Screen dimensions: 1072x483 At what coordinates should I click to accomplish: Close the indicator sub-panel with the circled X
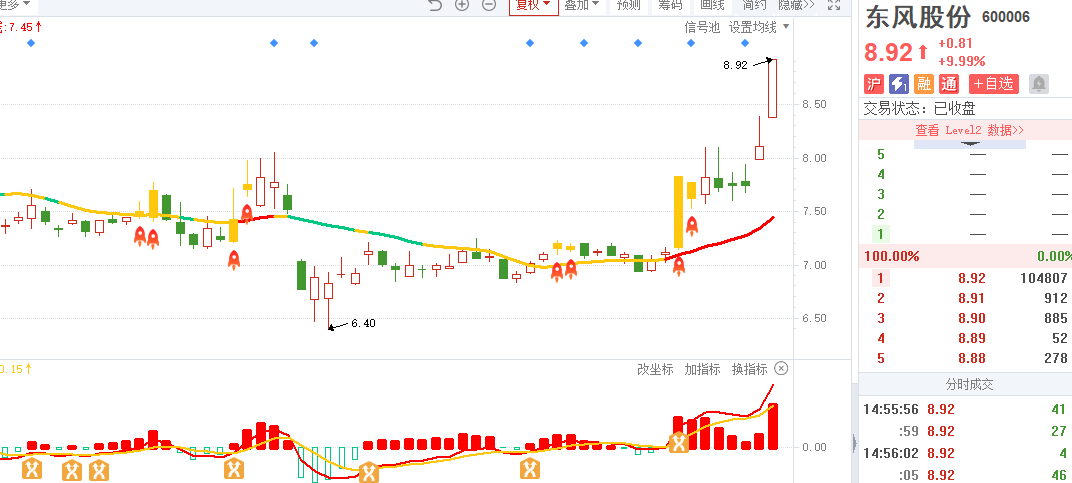tap(781, 369)
